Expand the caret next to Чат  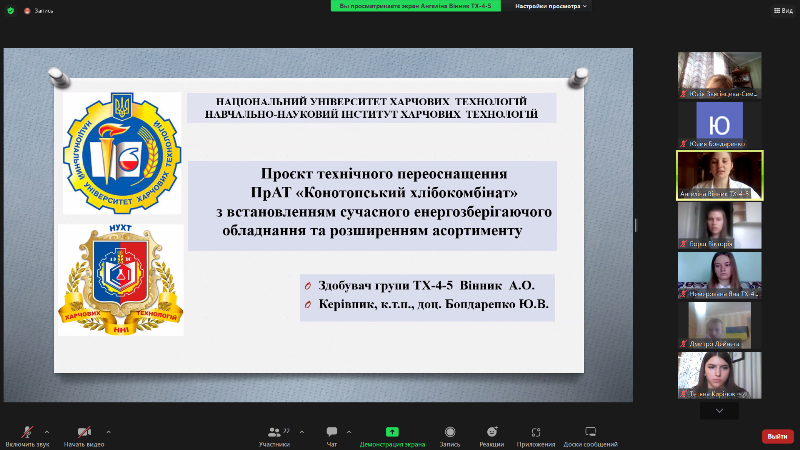[x=349, y=432]
